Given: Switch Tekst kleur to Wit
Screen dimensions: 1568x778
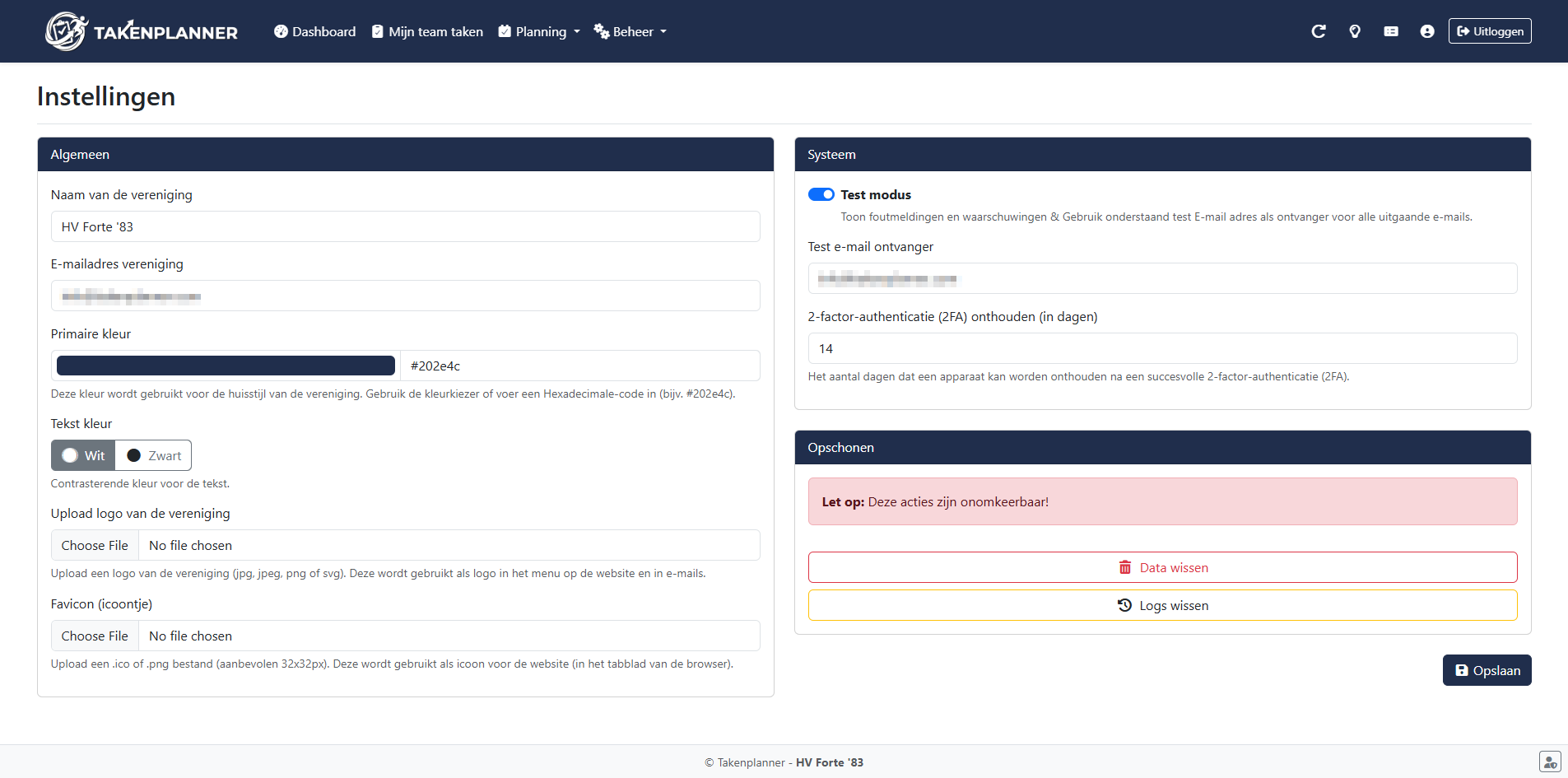Looking at the screenshot, I should (x=82, y=455).
